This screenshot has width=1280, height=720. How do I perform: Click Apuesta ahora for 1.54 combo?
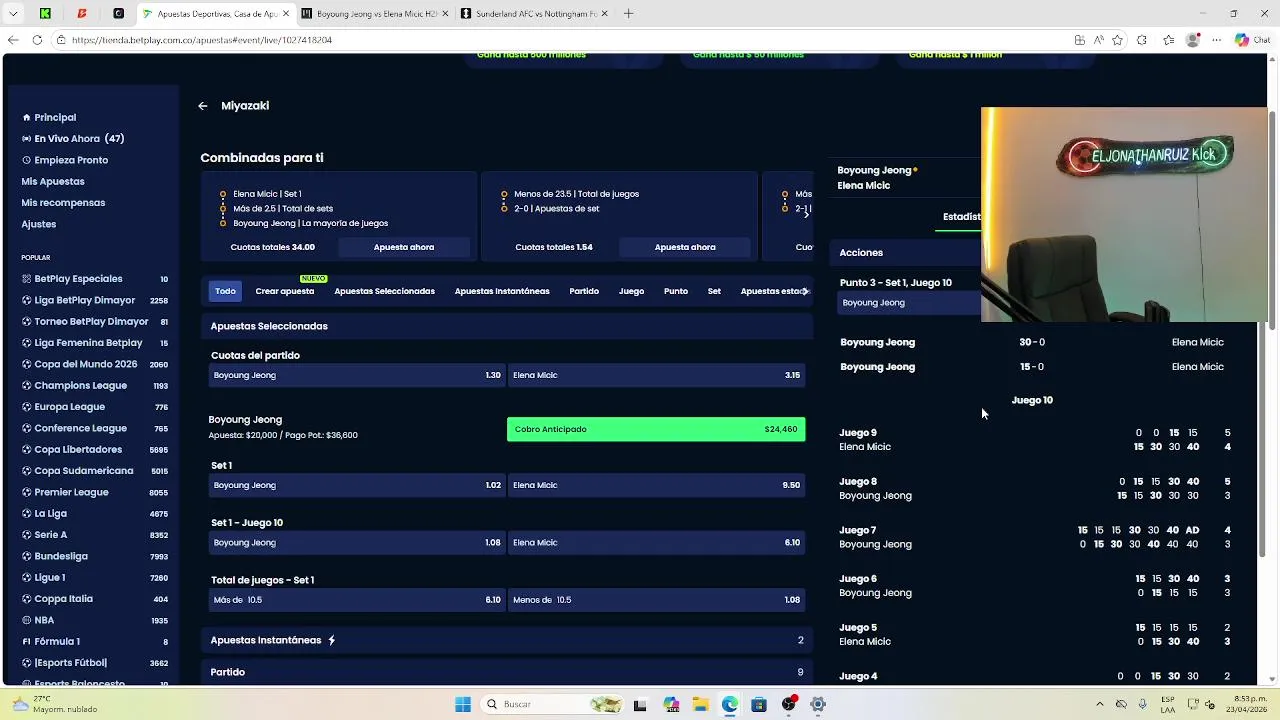click(x=685, y=247)
